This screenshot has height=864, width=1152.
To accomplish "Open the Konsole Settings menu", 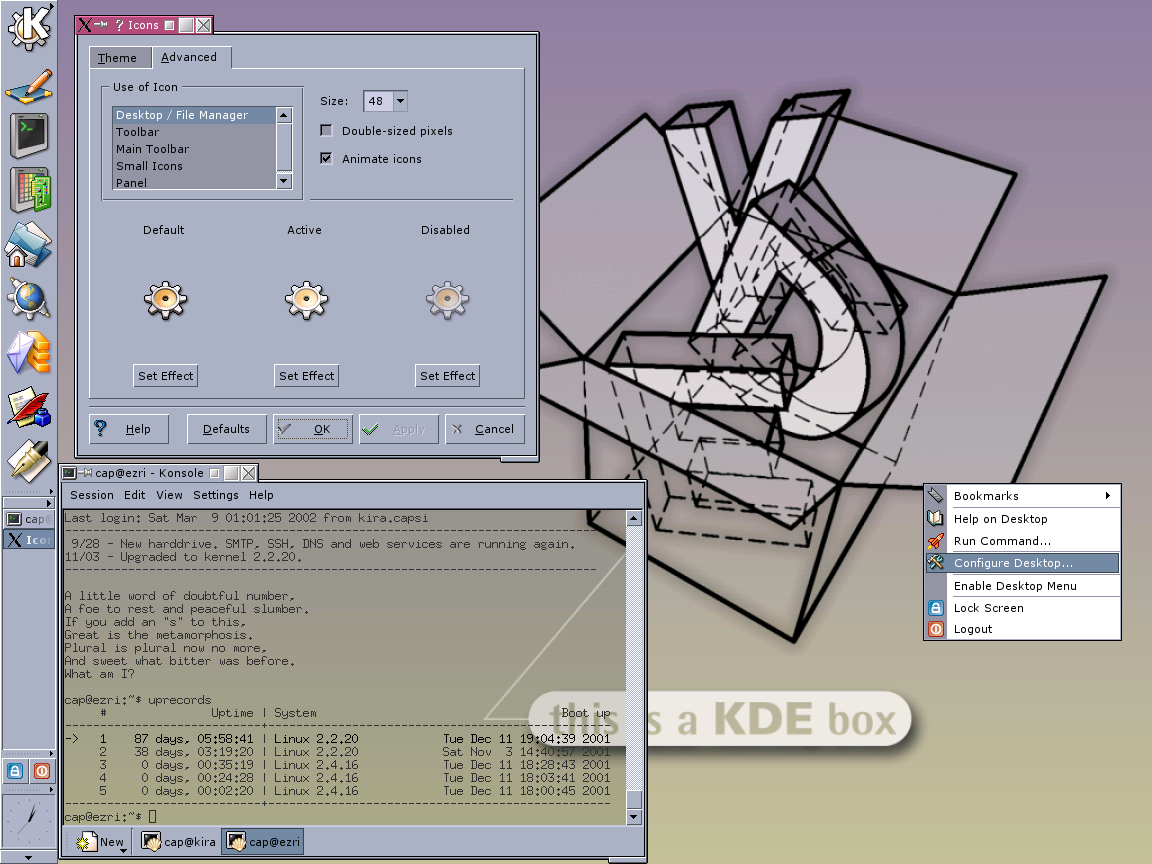I will point(216,495).
